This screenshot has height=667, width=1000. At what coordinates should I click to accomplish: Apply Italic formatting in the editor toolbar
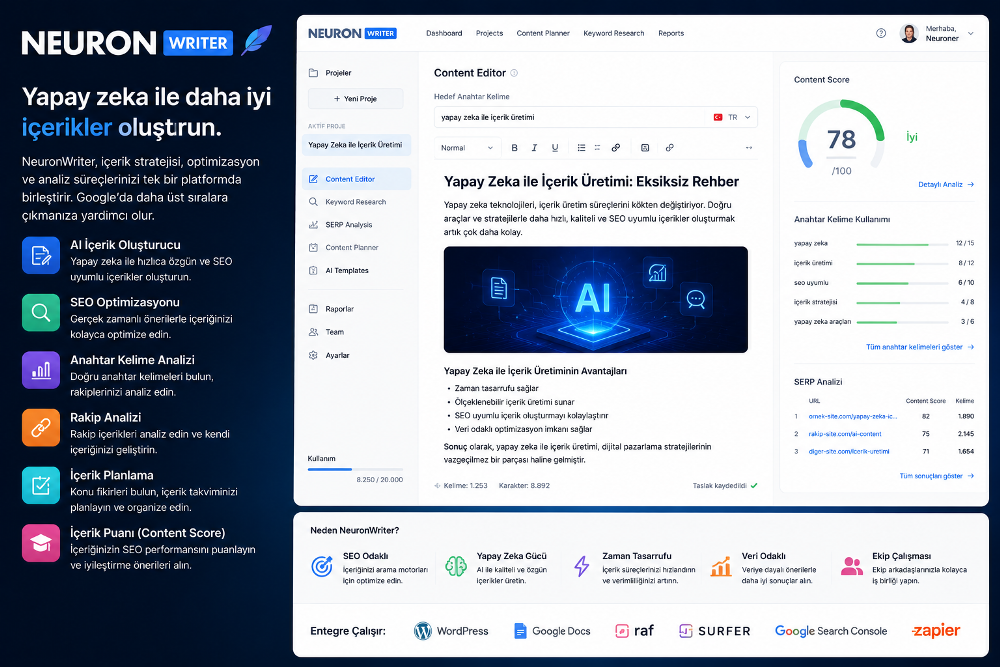(x=534, y=147)
